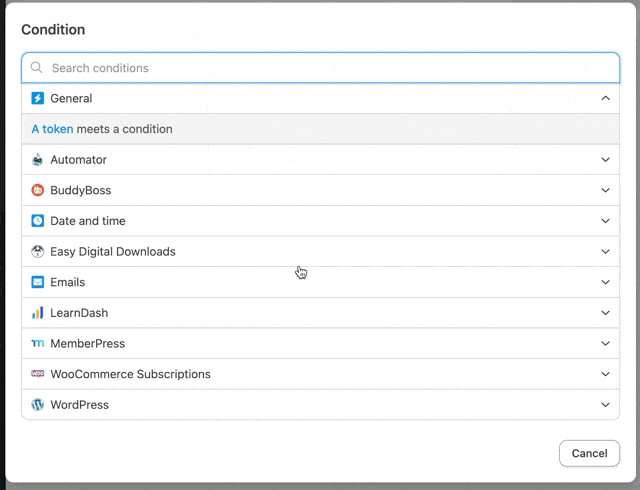Collapse the General section chevron

click(605, 98)
